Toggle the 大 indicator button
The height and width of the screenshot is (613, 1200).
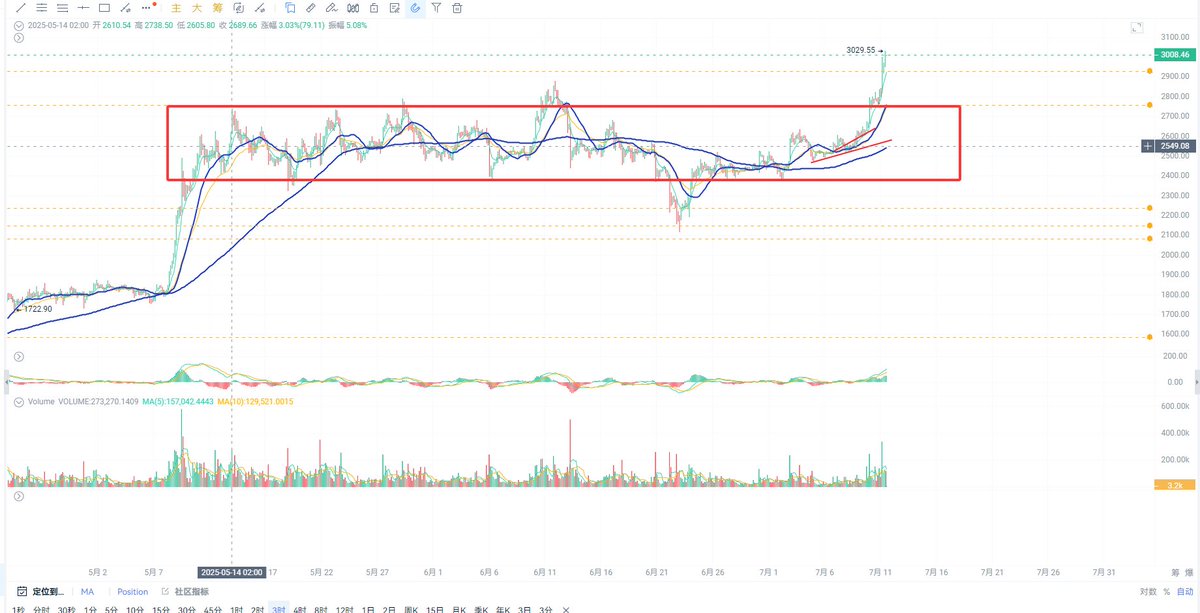197,8
